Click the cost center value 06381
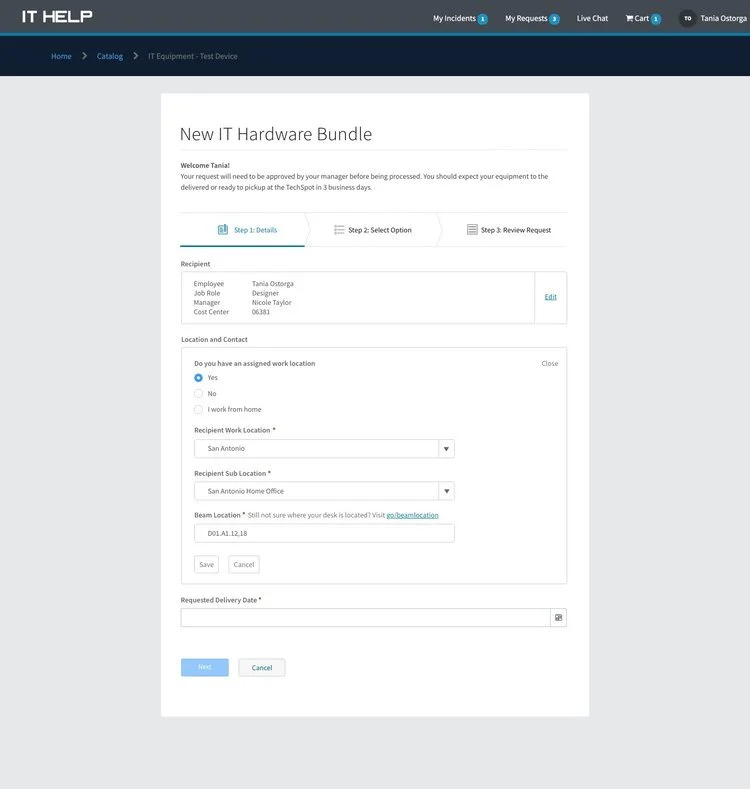The width and height of the screenshot is (750, 789). [x=261, y=312]
